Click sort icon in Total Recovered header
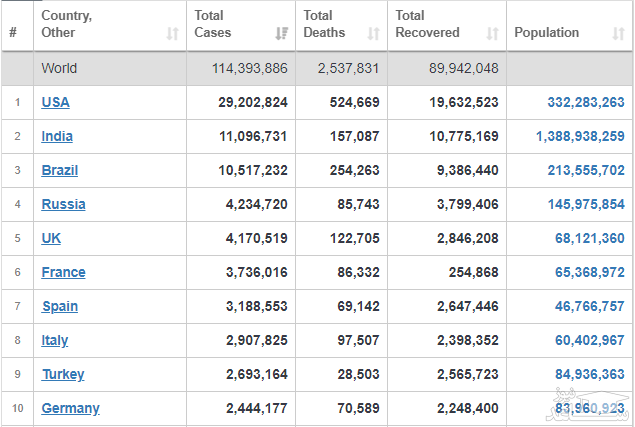The image size is (635, 427). click(x=492, y=33)
